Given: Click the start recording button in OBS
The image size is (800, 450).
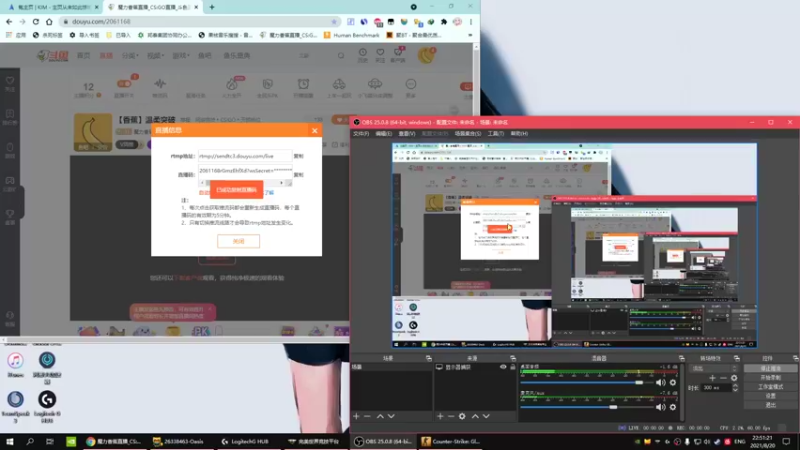Looking at the screenshot, I should tap(770, 378).
